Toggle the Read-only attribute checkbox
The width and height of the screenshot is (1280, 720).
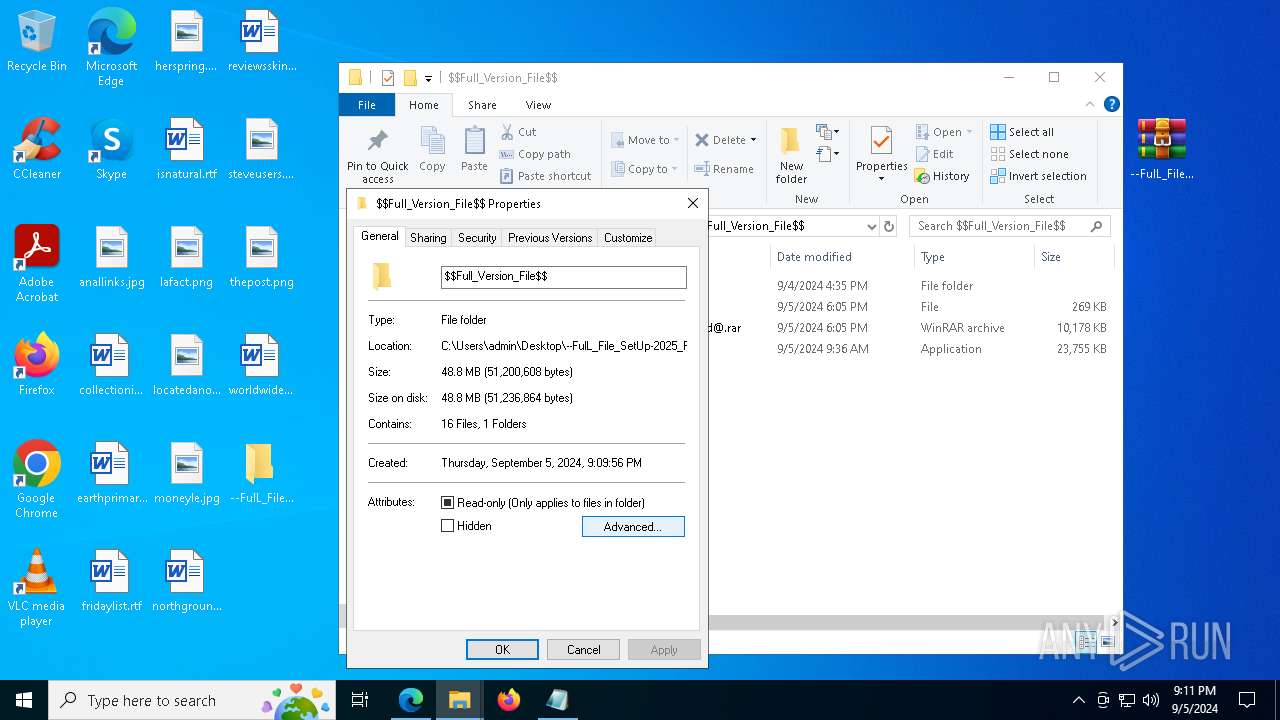448,503
